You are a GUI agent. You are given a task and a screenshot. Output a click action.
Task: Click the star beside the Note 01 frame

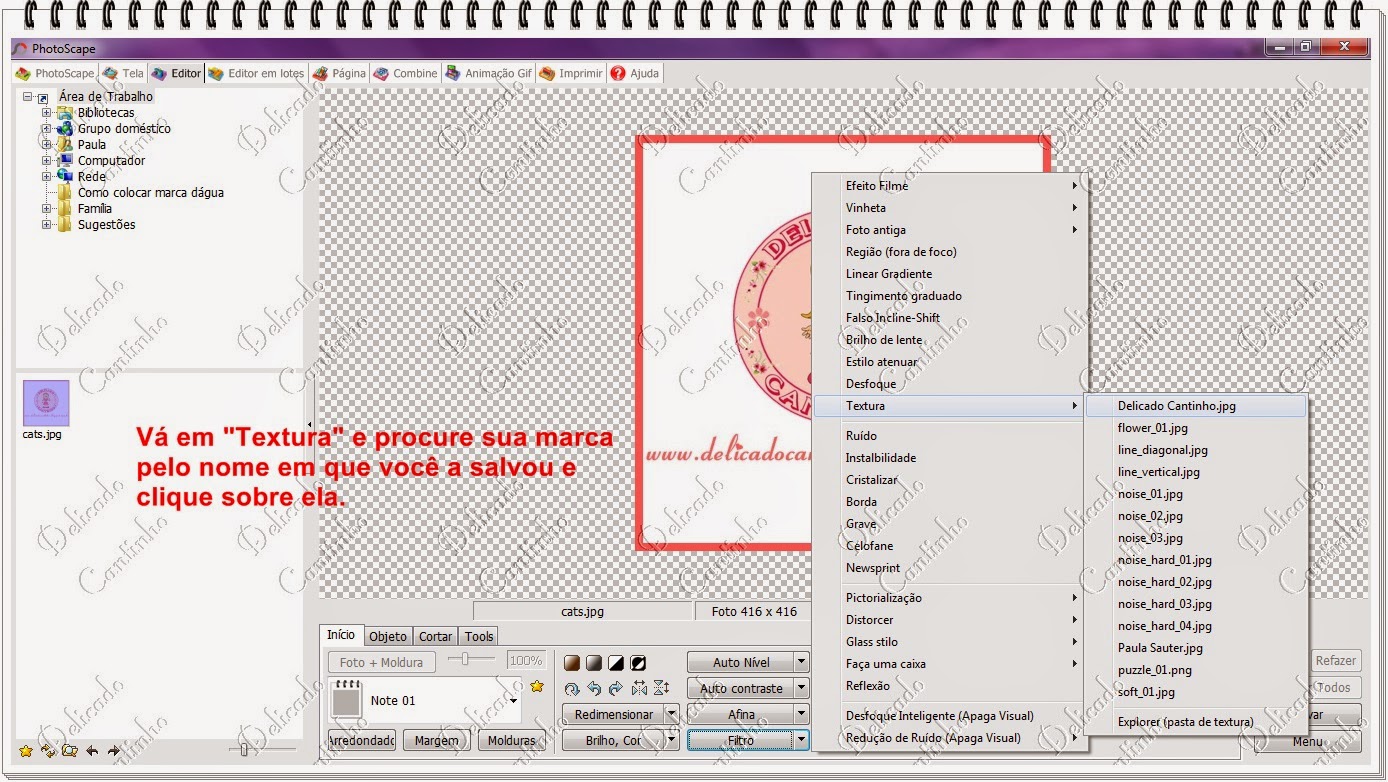tap(537, 686)
